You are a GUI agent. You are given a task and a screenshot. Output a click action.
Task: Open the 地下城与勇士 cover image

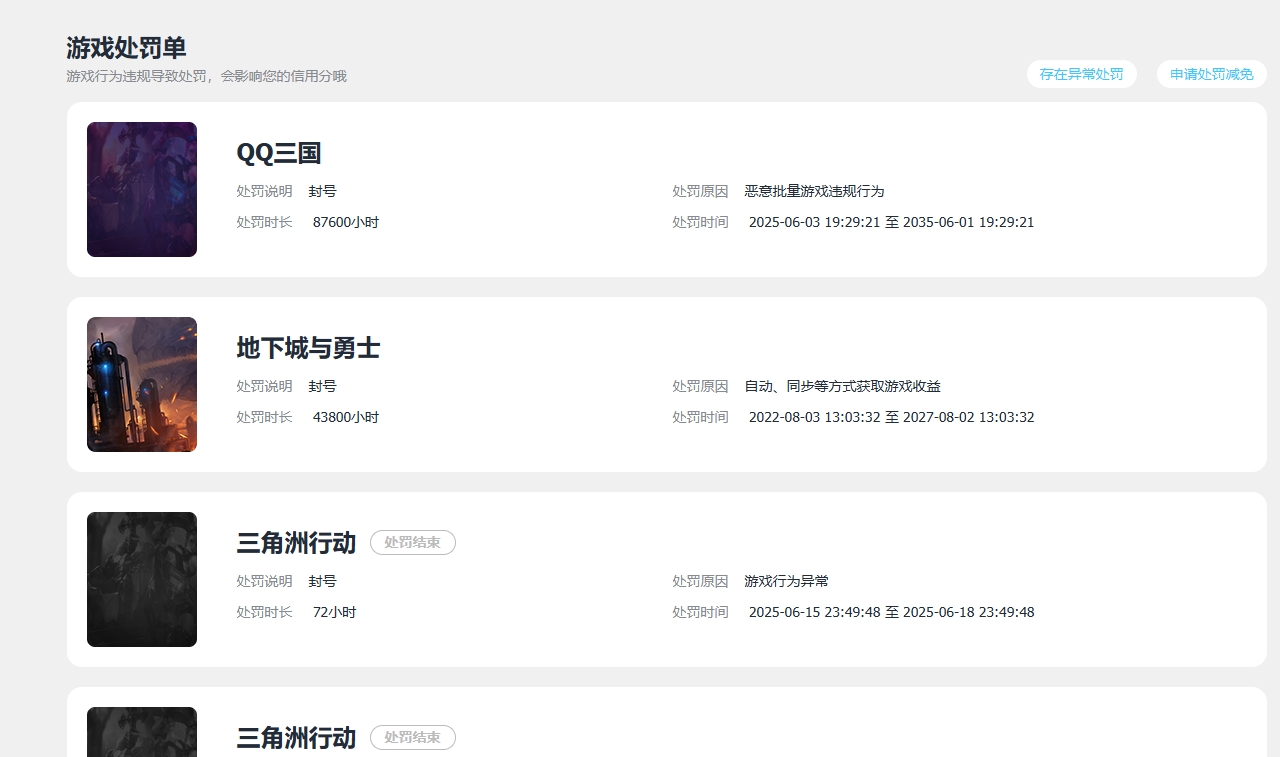tap(142, 385)
